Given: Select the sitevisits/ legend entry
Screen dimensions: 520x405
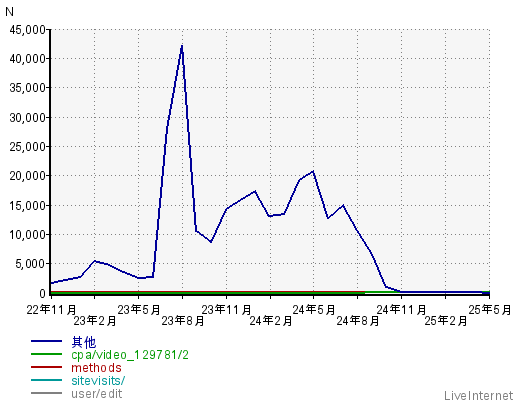Looking at the screenshot, I should coord(98,381).
